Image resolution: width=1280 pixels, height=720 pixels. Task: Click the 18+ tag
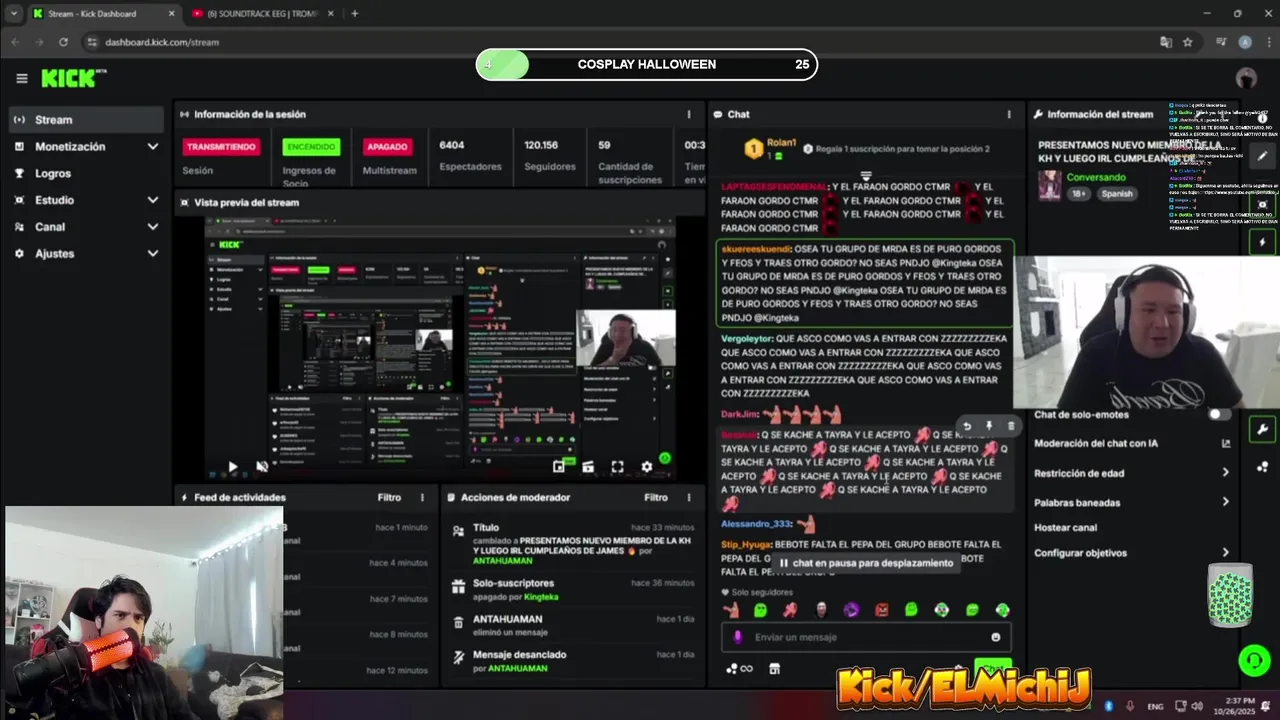coord(1080,194)
